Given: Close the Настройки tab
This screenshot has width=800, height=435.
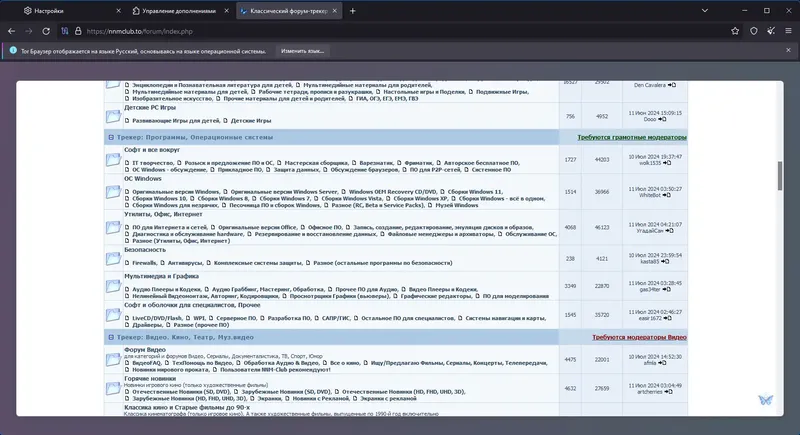Looking at the screenshot, I should (118, 11).
